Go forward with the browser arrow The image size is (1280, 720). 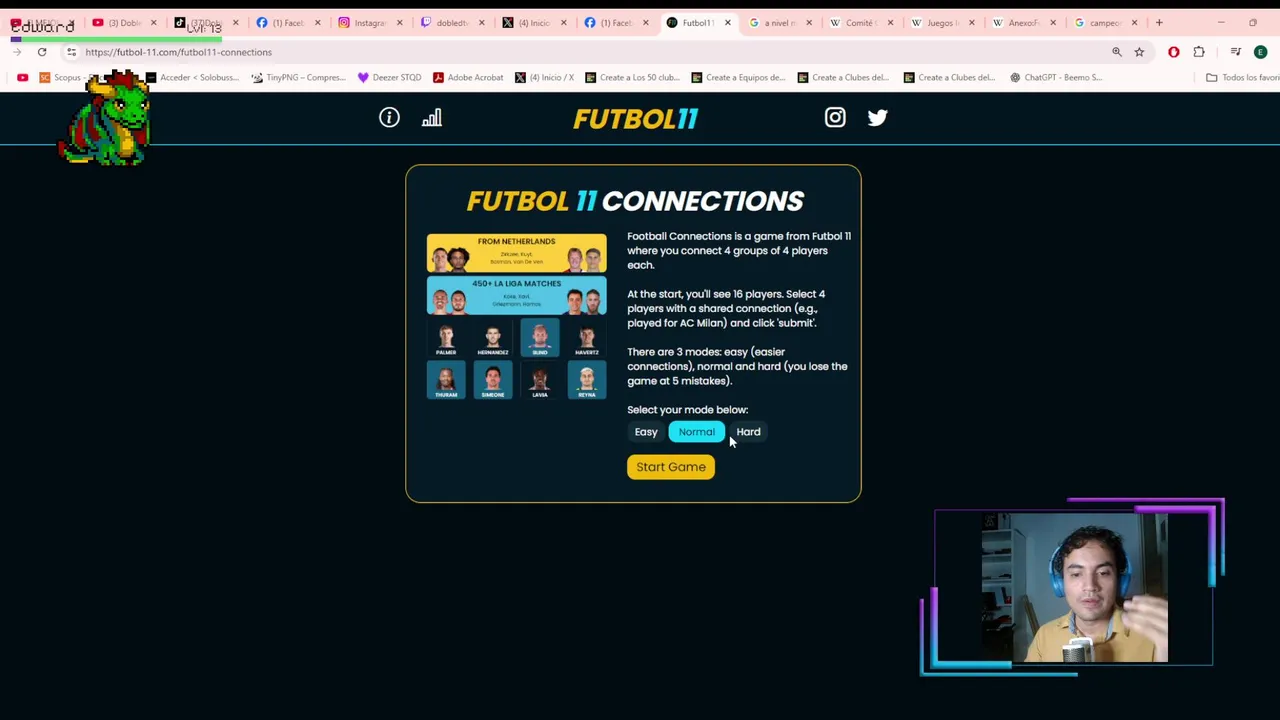[17, 52]
